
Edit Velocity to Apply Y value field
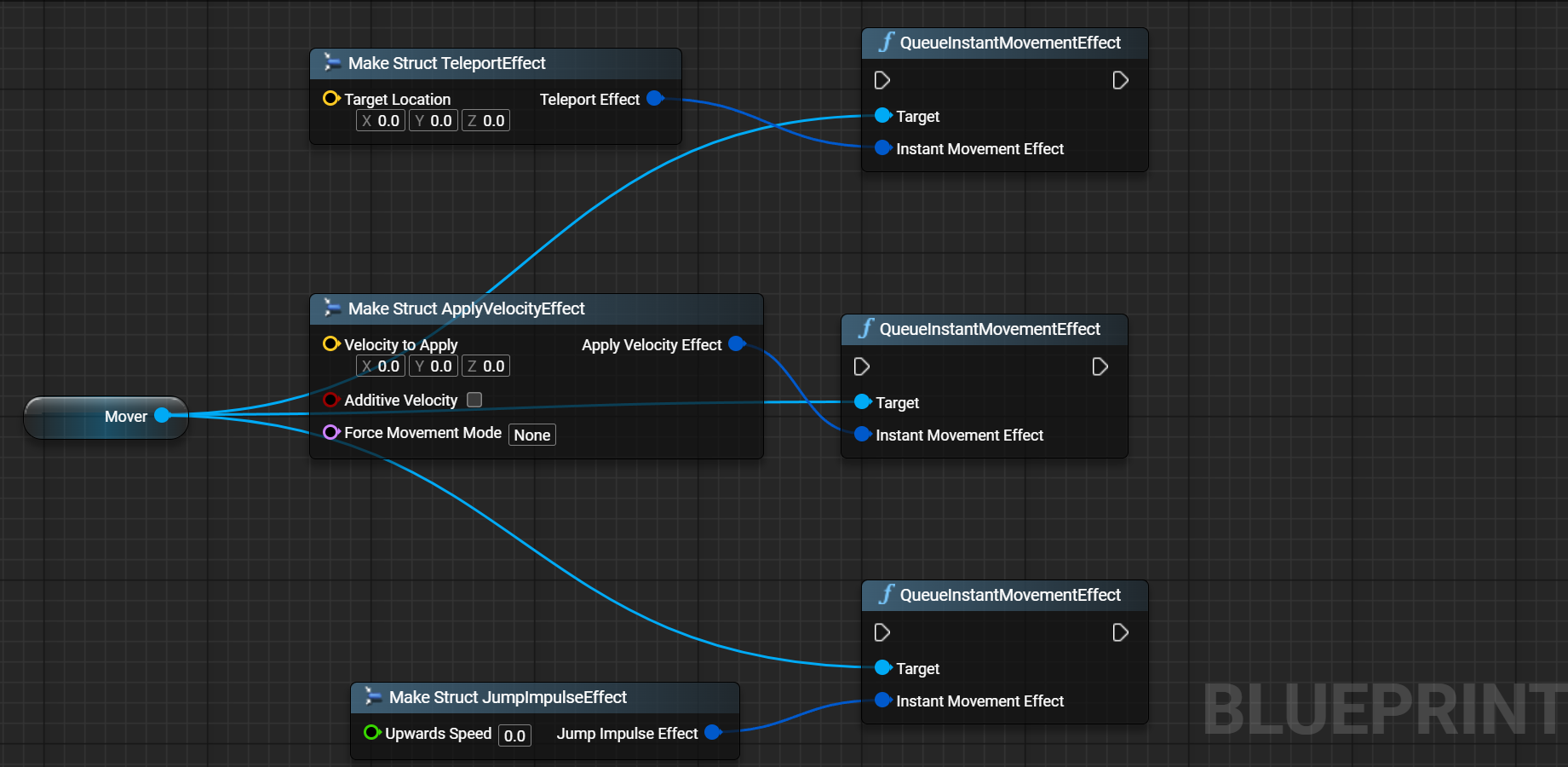tap(434, 366)
